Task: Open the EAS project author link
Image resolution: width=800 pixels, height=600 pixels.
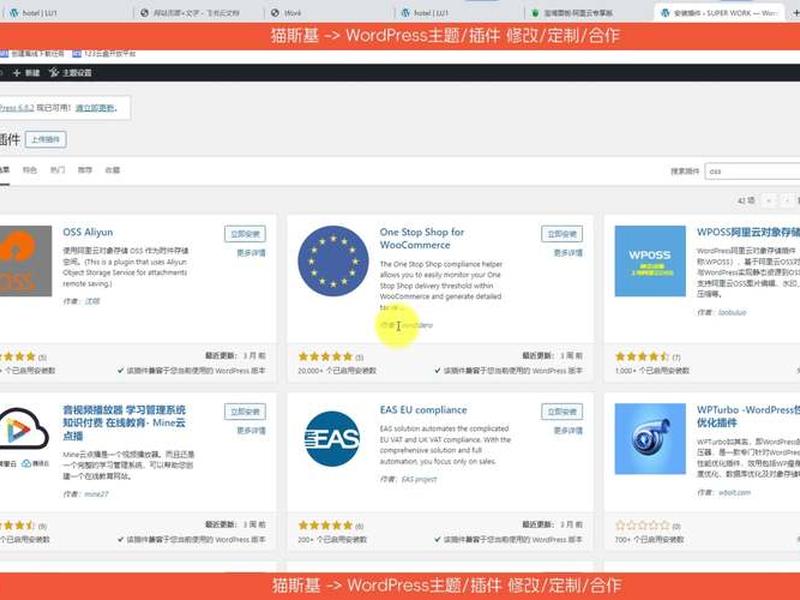Action: point(419,479)
